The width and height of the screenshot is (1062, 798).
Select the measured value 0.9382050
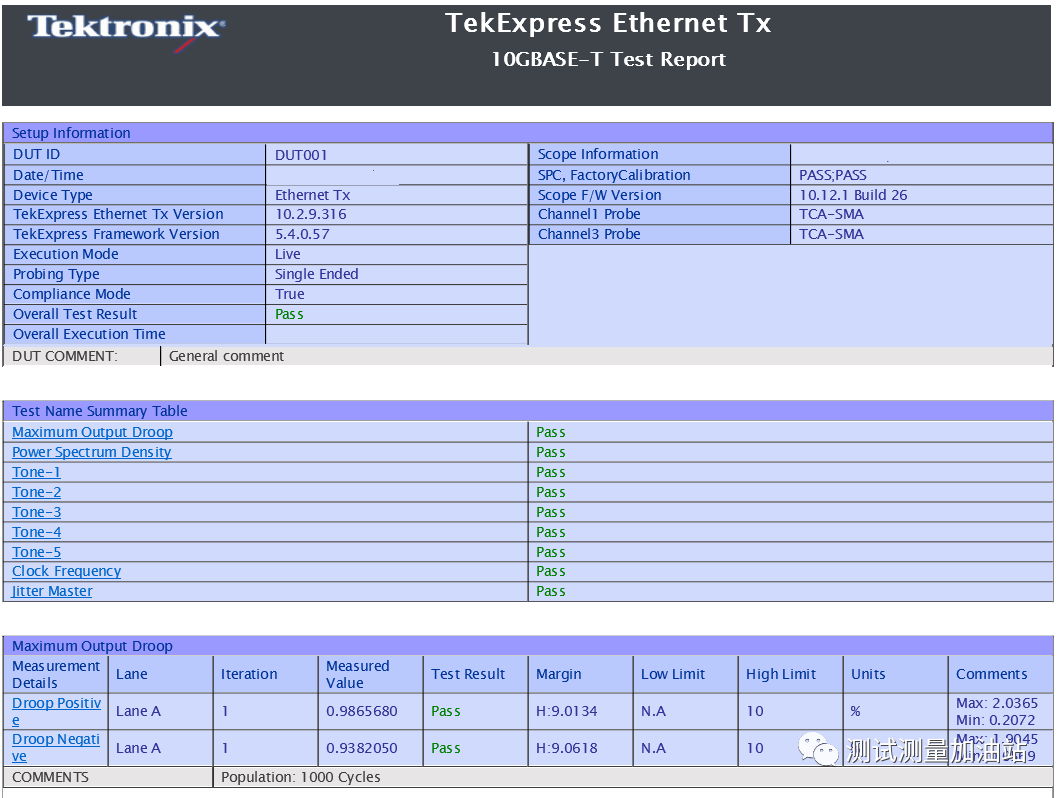click(x=362, y=748)
